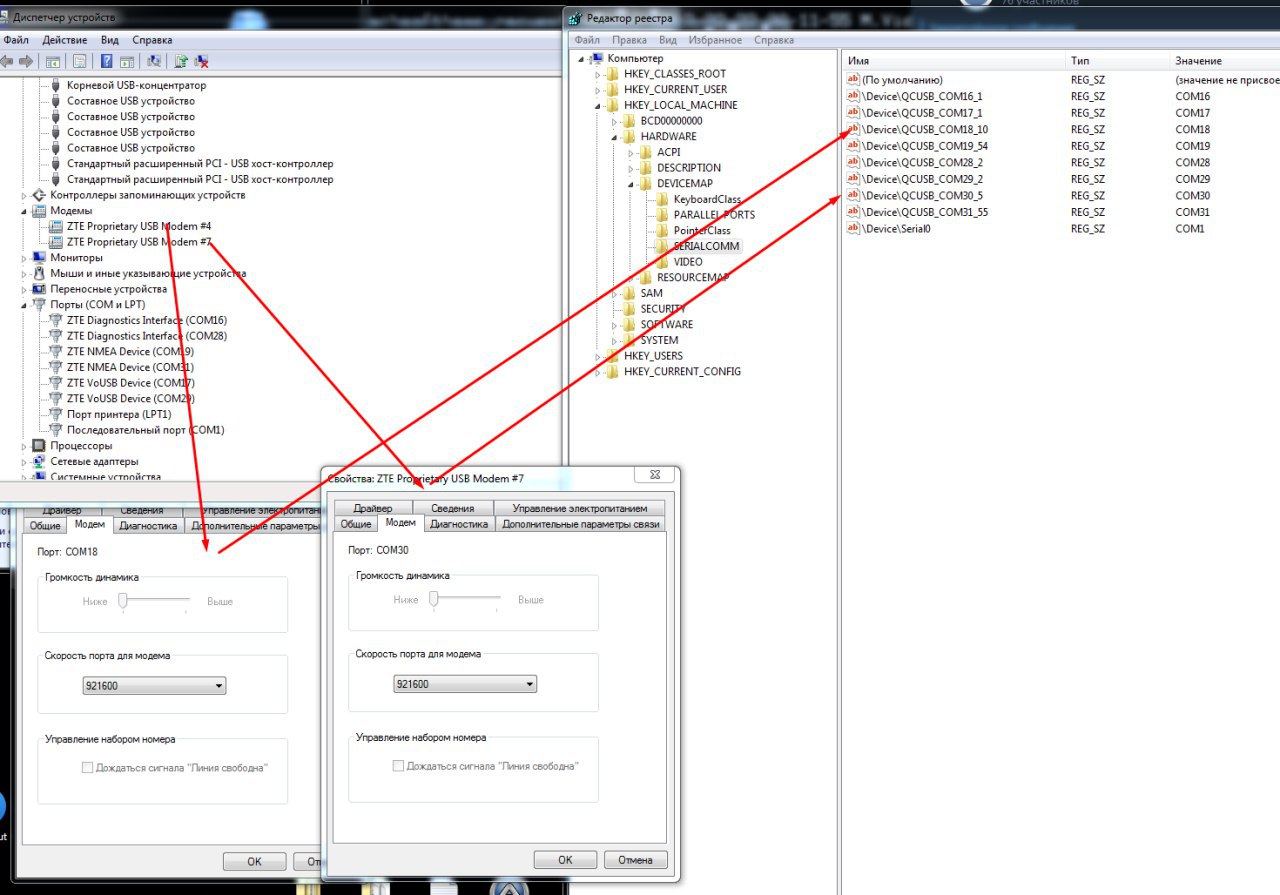Viewport: 1280px width, 895px height.
Task: Open the Properties toolbar icon in Device Manager
Action: click(x=79, y=61)
